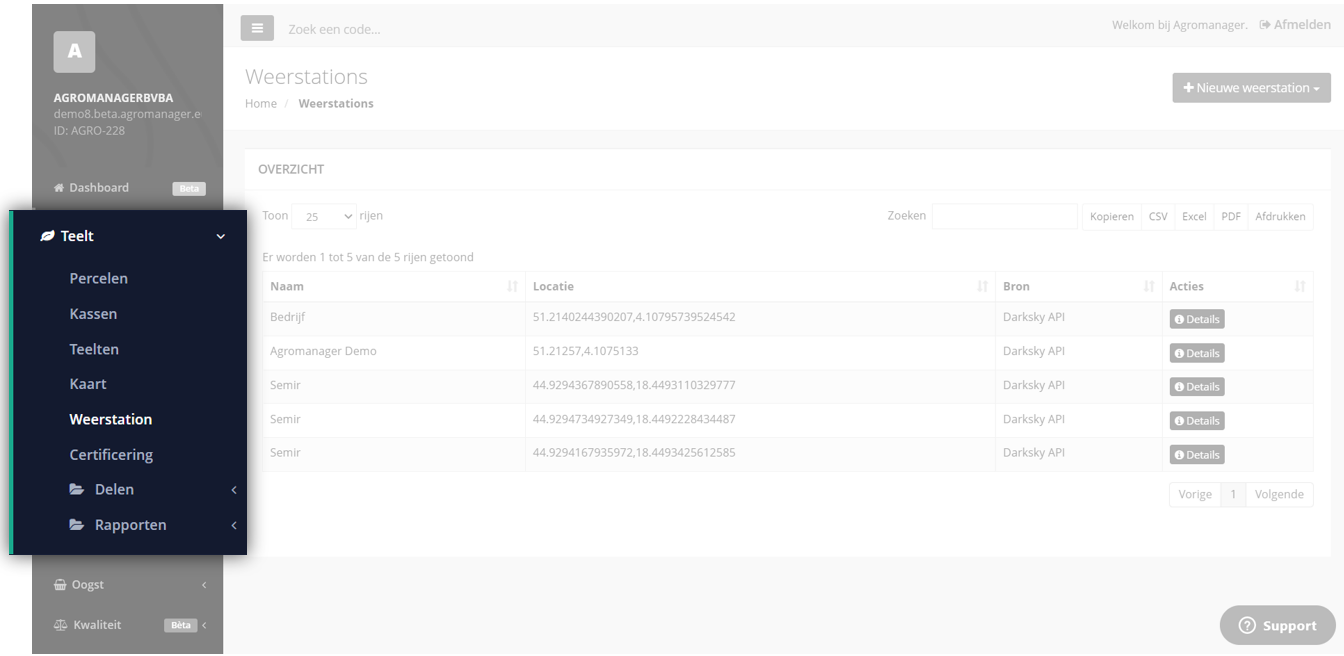Click the Afmelden link

coord(1302,25)
